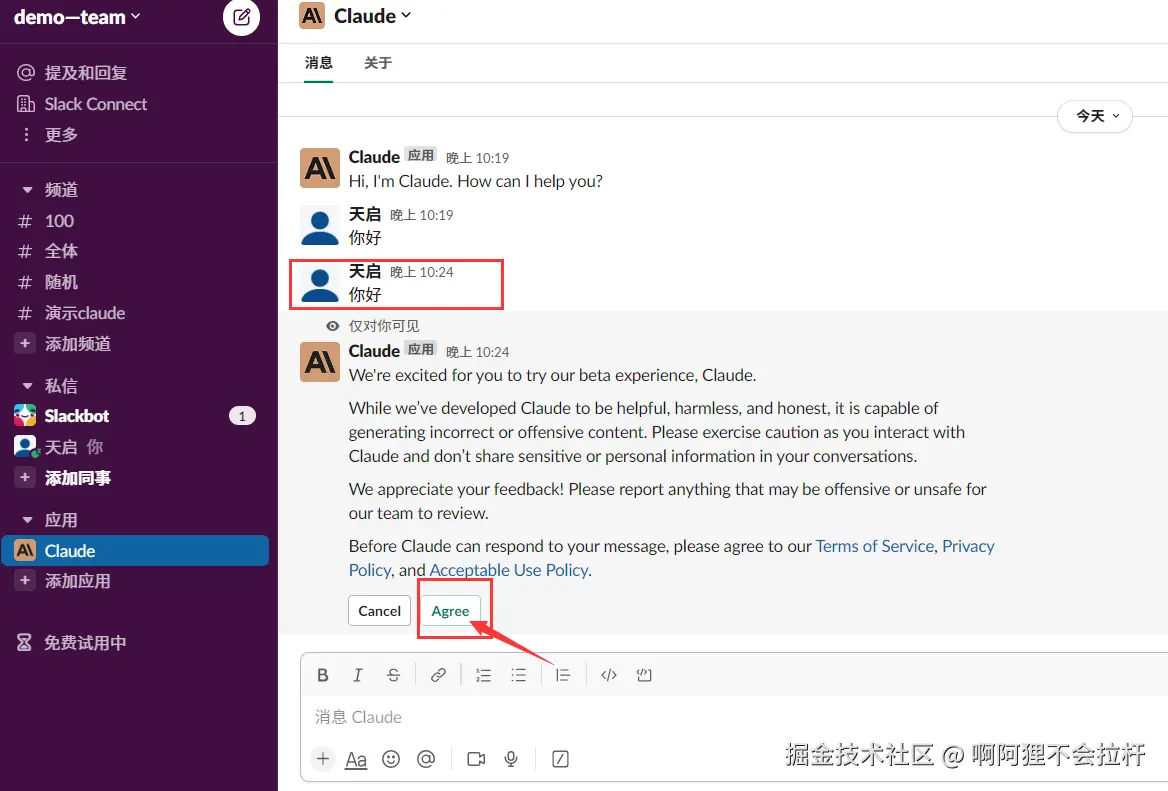Click Claude's avatar on the 10:19 message
Image resolution: width=1168 pixels, height=791 pixels.
click(320, 168)
